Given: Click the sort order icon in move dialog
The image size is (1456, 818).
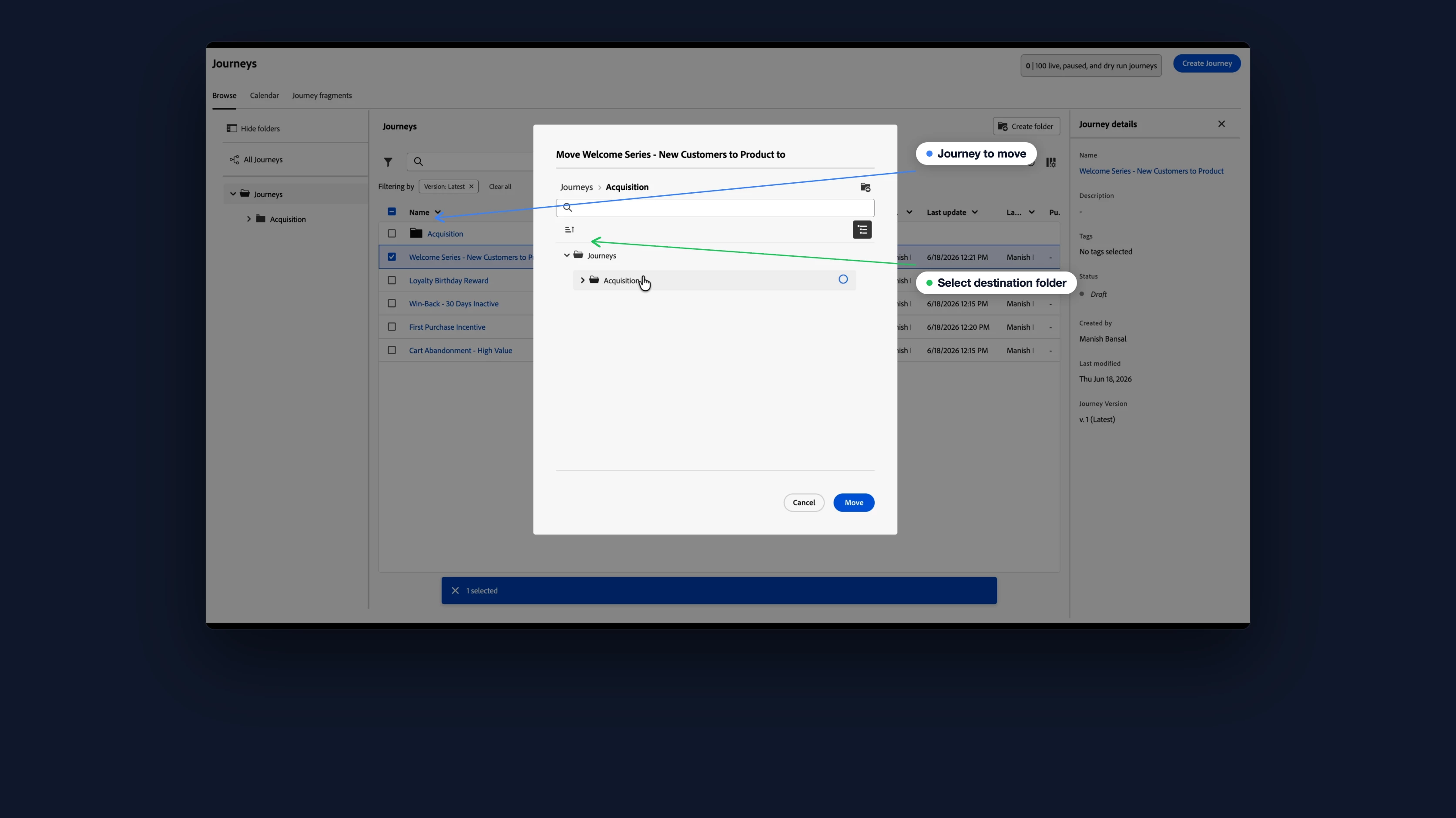Looking at the screenshot, I should (569, 229).
